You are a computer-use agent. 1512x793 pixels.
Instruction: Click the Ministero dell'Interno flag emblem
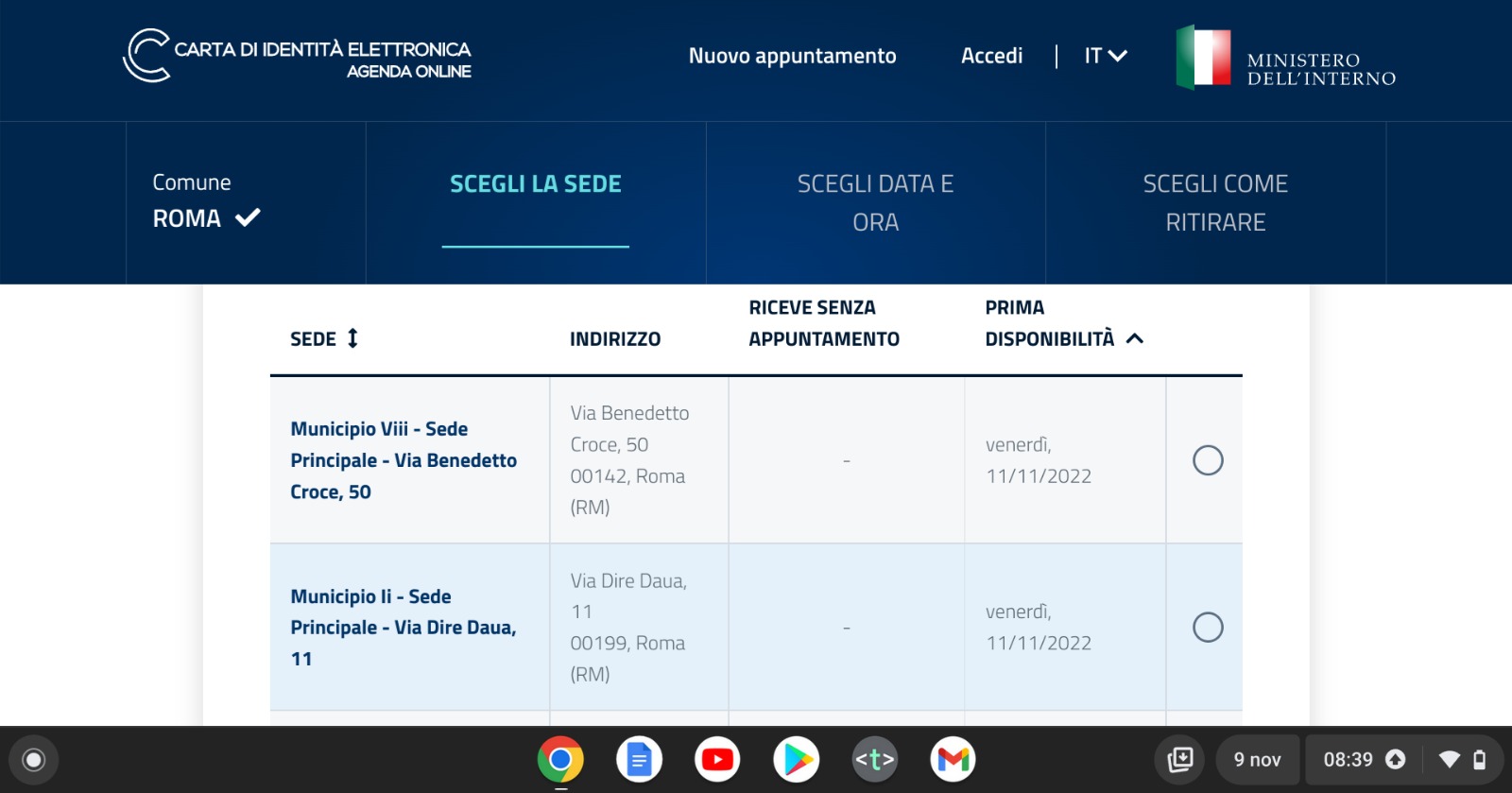point(1203,57)
